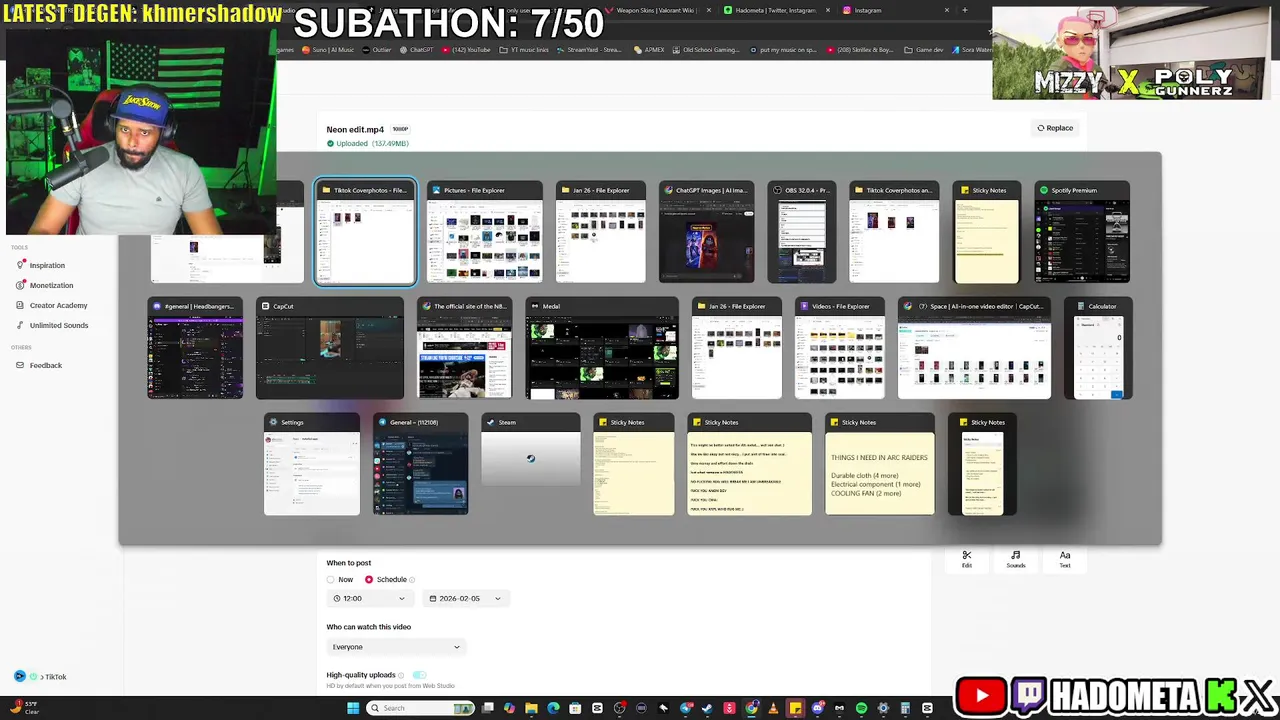The width and height of the screenshot is (1280, 720).
Task: Switch to OBS 32.0.4 window thumbnail
Action: click(x=802, y=234)
